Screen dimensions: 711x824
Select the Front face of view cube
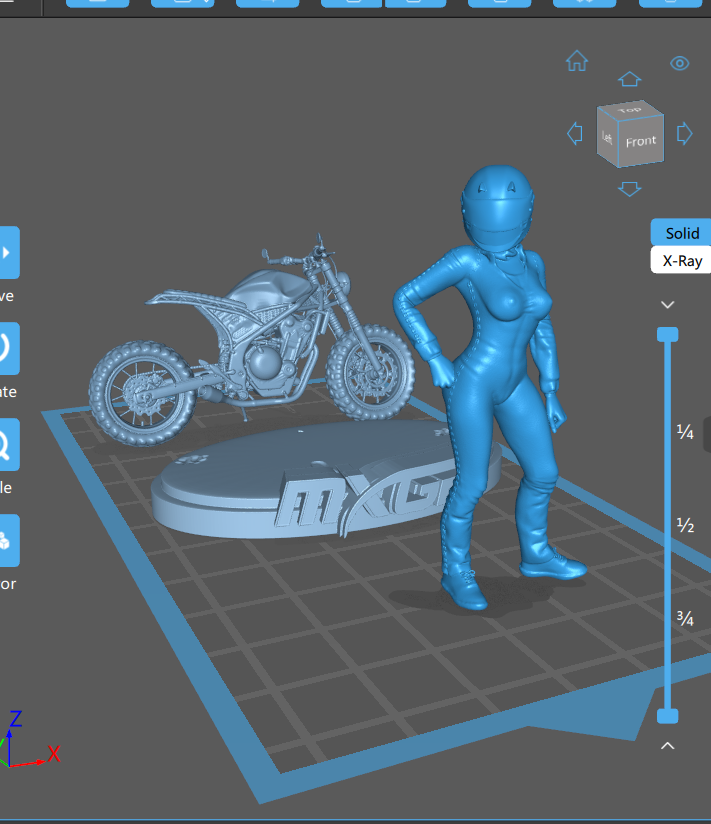(641, 141)
